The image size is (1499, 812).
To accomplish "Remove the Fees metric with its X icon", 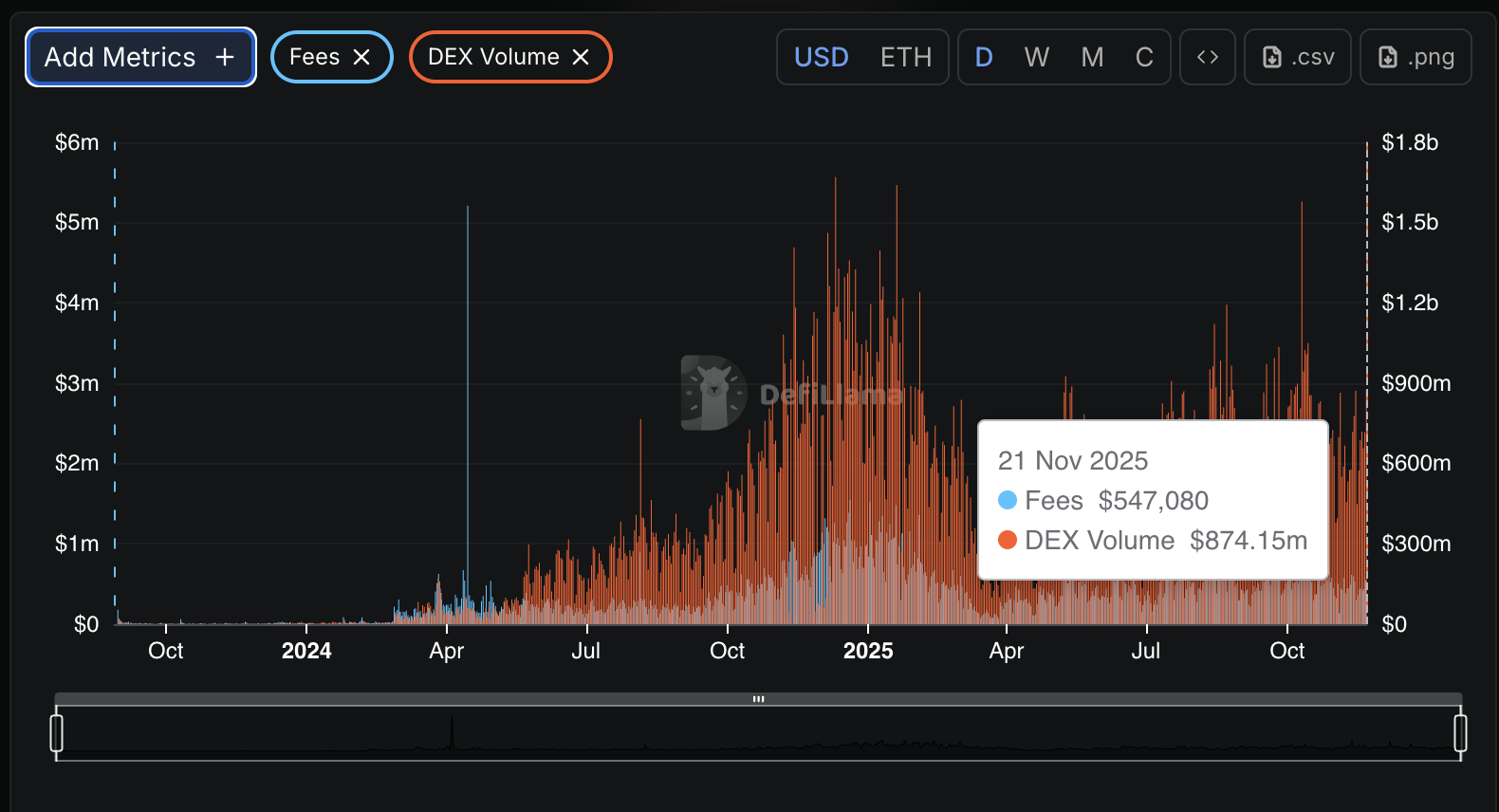I will pos(361,58).
